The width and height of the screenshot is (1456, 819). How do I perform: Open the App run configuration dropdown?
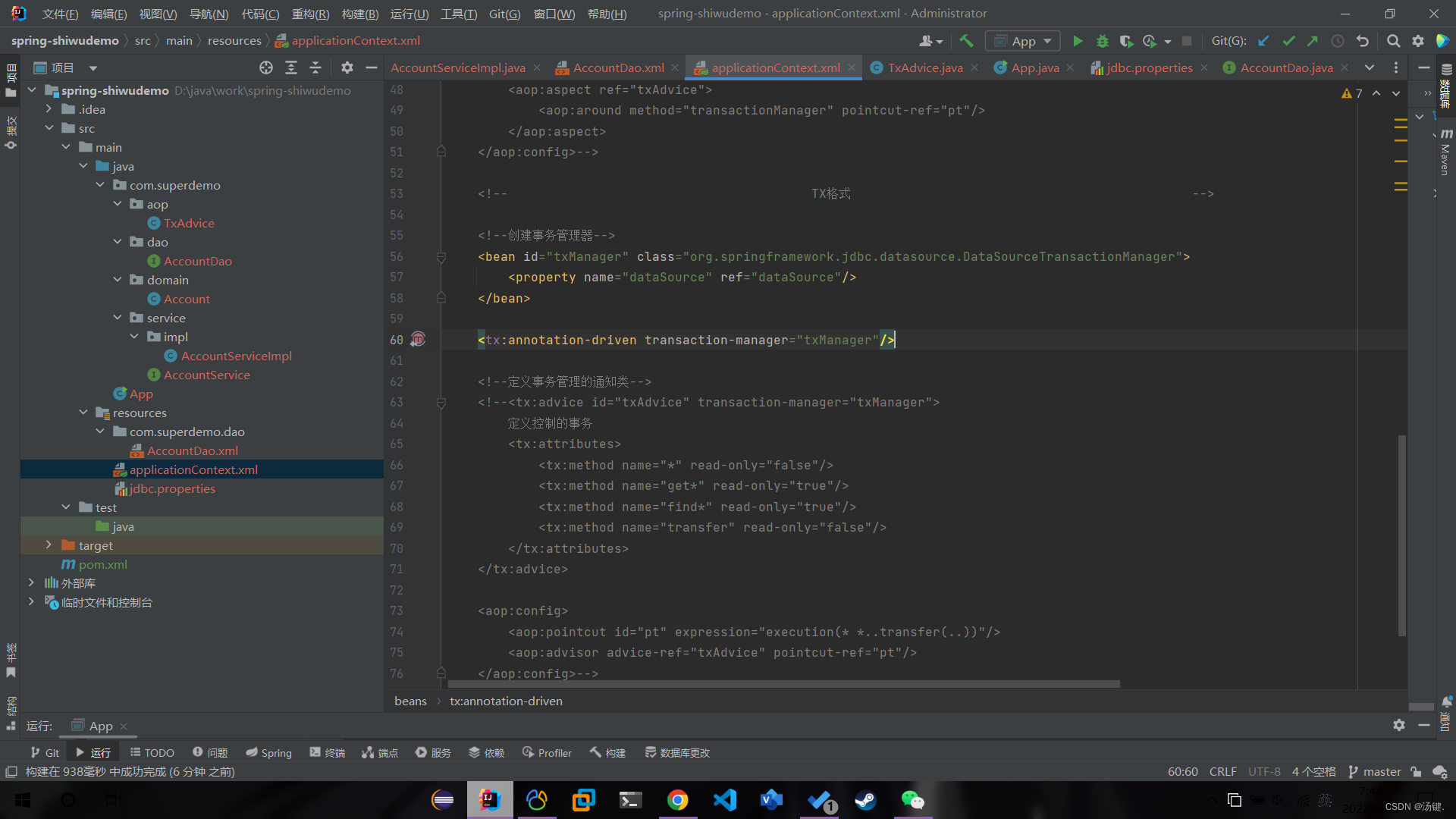(1023, 41)
